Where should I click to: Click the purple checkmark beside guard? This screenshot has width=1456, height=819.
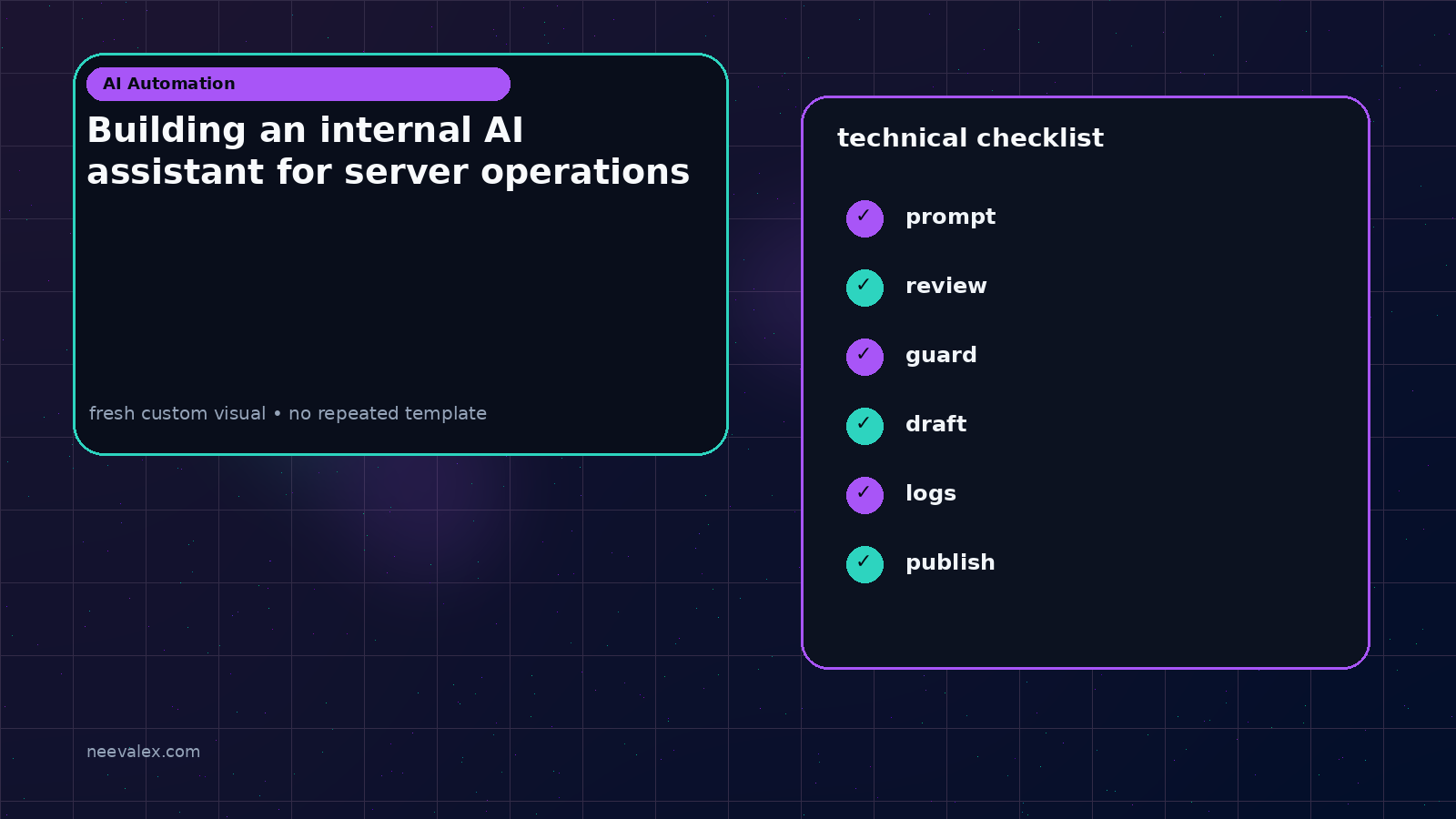(864, 357)
